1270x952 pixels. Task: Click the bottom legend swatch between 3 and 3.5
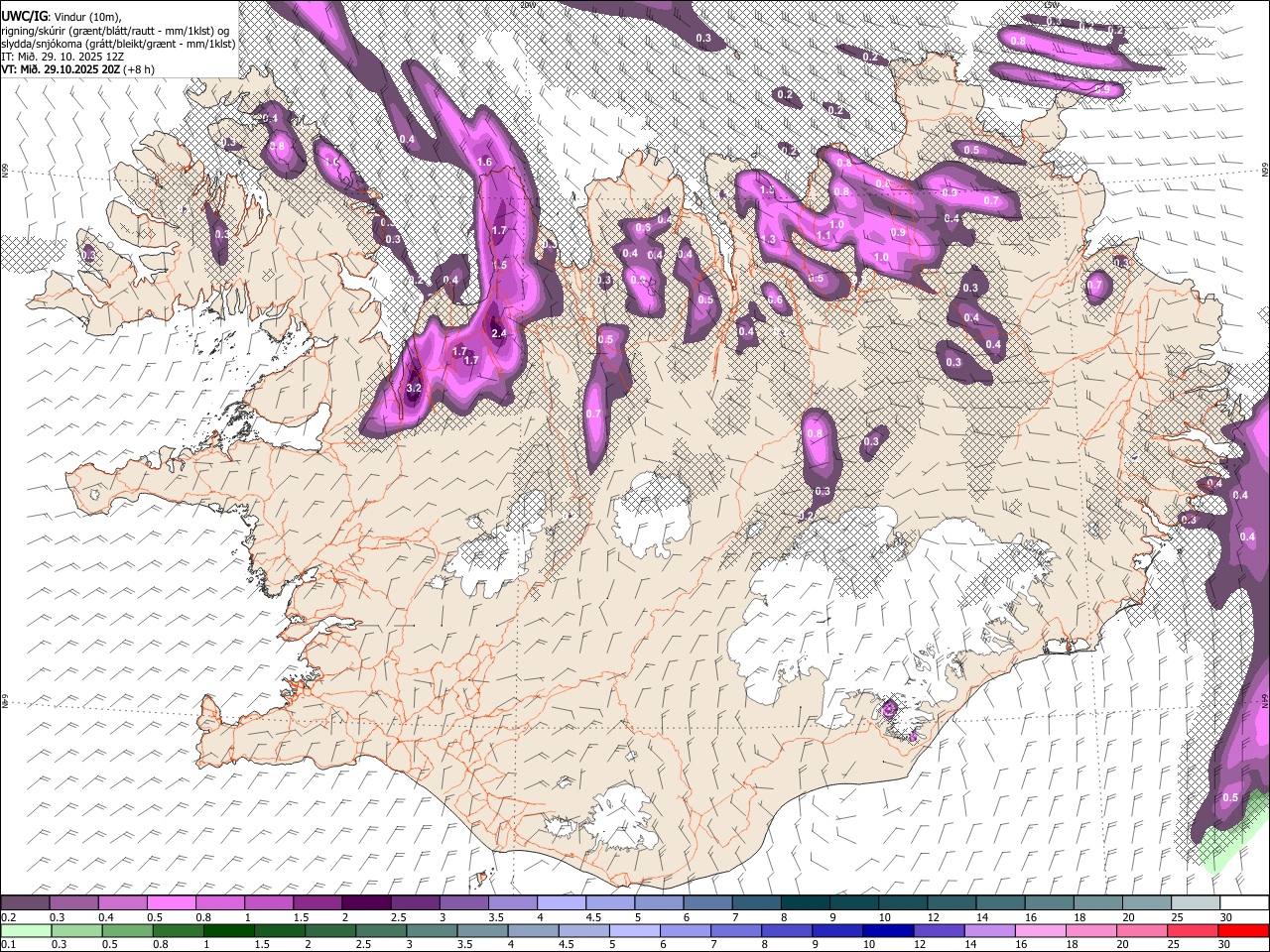[x=432, y=930]
